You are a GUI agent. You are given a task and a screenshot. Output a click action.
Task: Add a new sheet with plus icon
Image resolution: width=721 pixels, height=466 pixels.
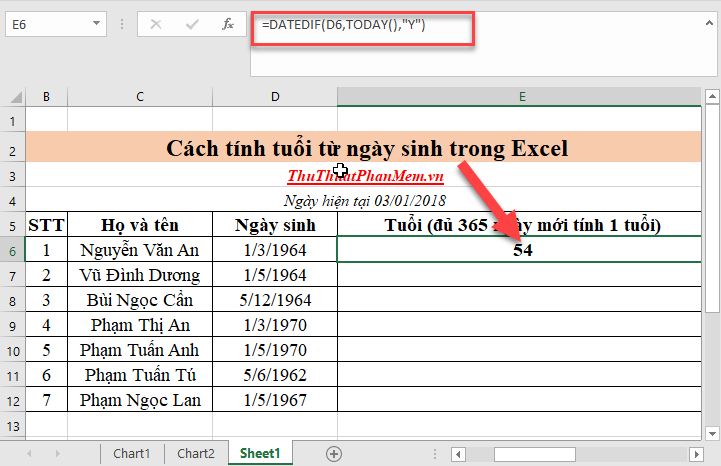click(x=334, y=454)
